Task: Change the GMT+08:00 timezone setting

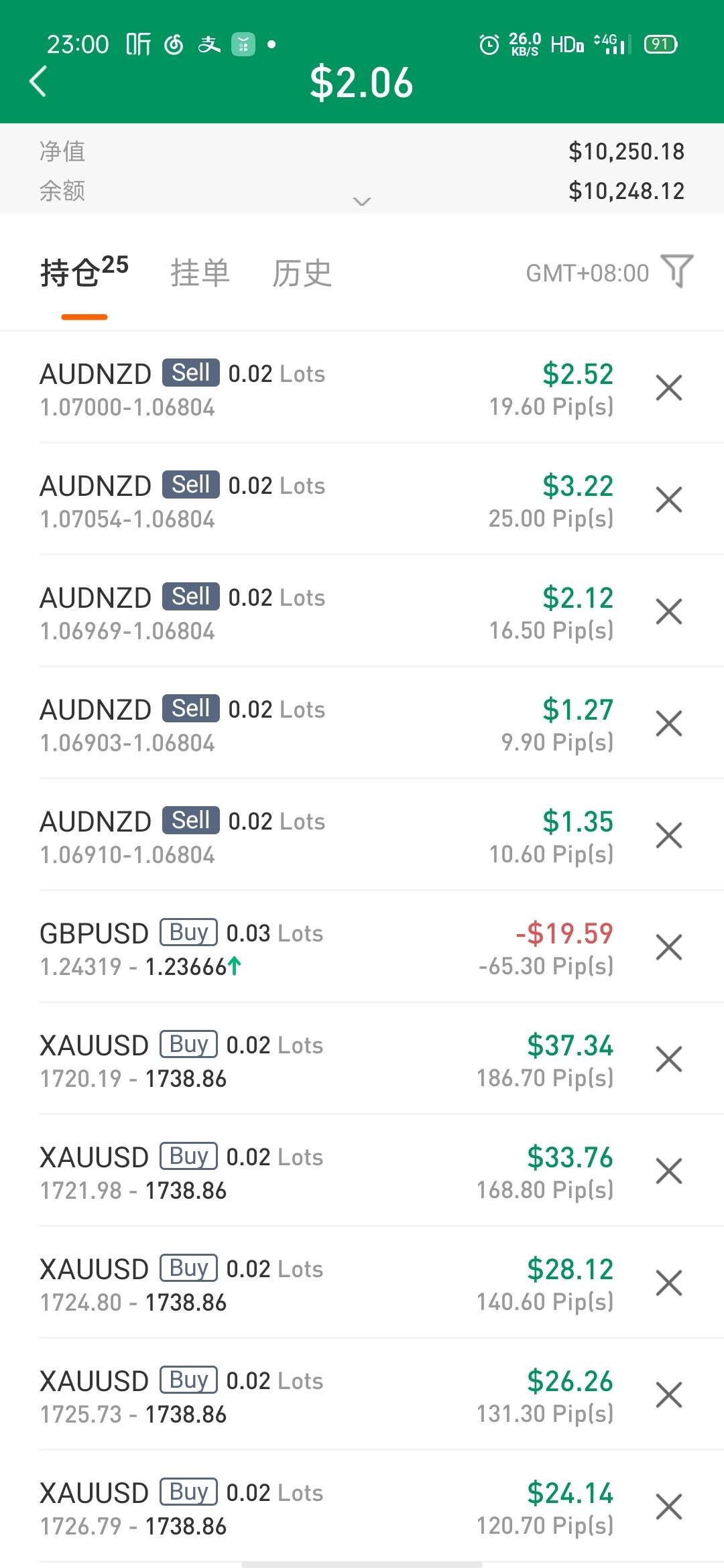Action: [587, 273]
